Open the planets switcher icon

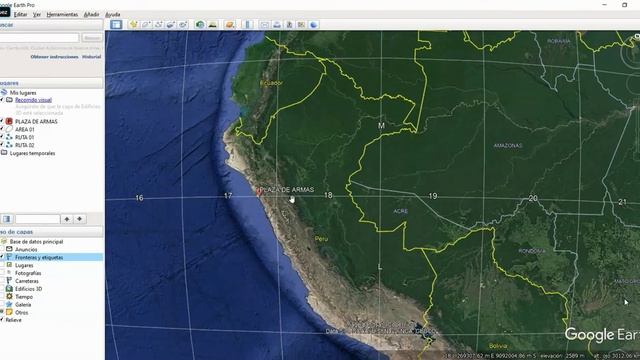pyautogui.click(x=230, y=24)
